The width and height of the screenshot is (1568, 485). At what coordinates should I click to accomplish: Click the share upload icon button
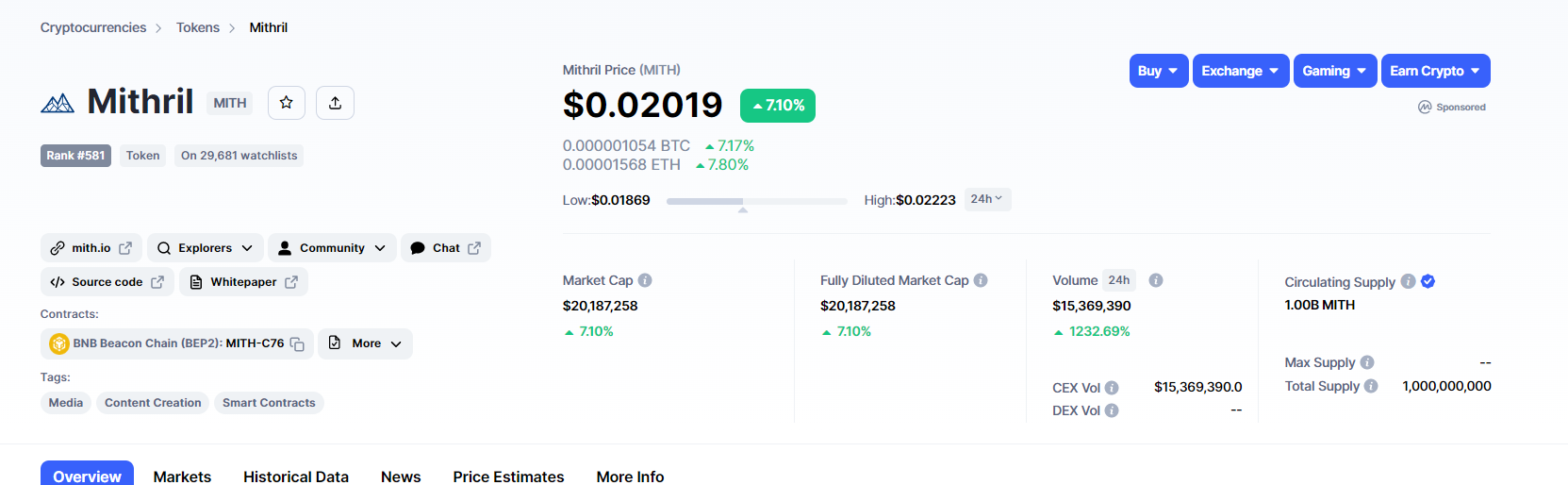coord(335,103)
